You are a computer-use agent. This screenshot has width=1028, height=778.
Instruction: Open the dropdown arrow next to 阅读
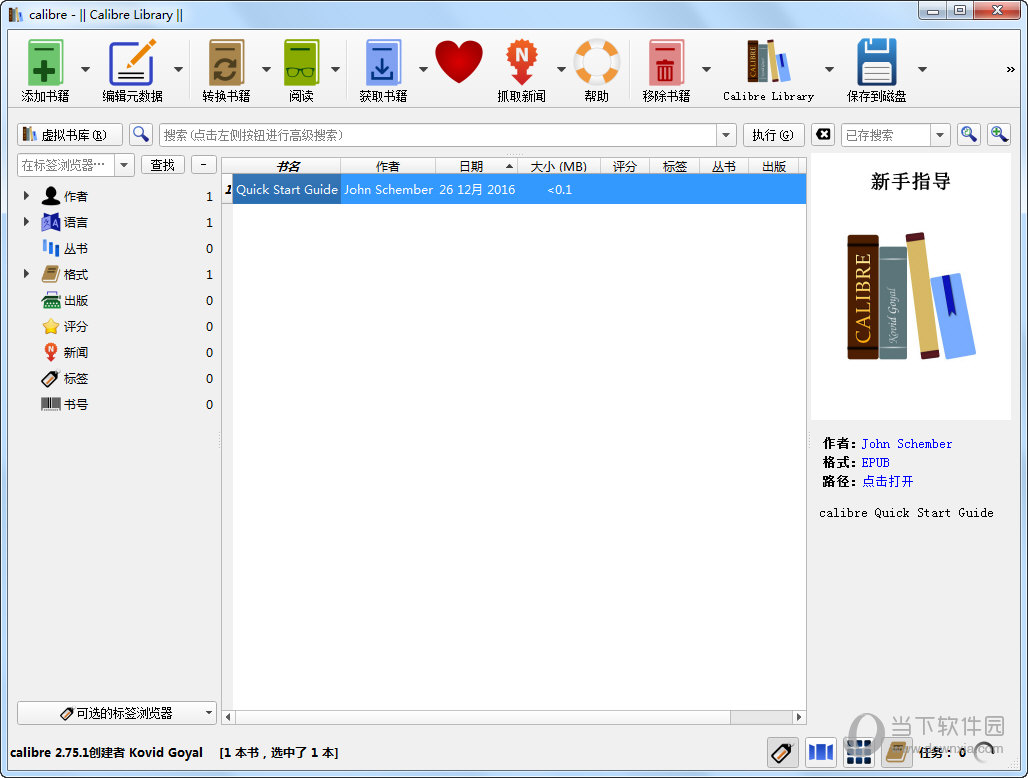point(336,69)
